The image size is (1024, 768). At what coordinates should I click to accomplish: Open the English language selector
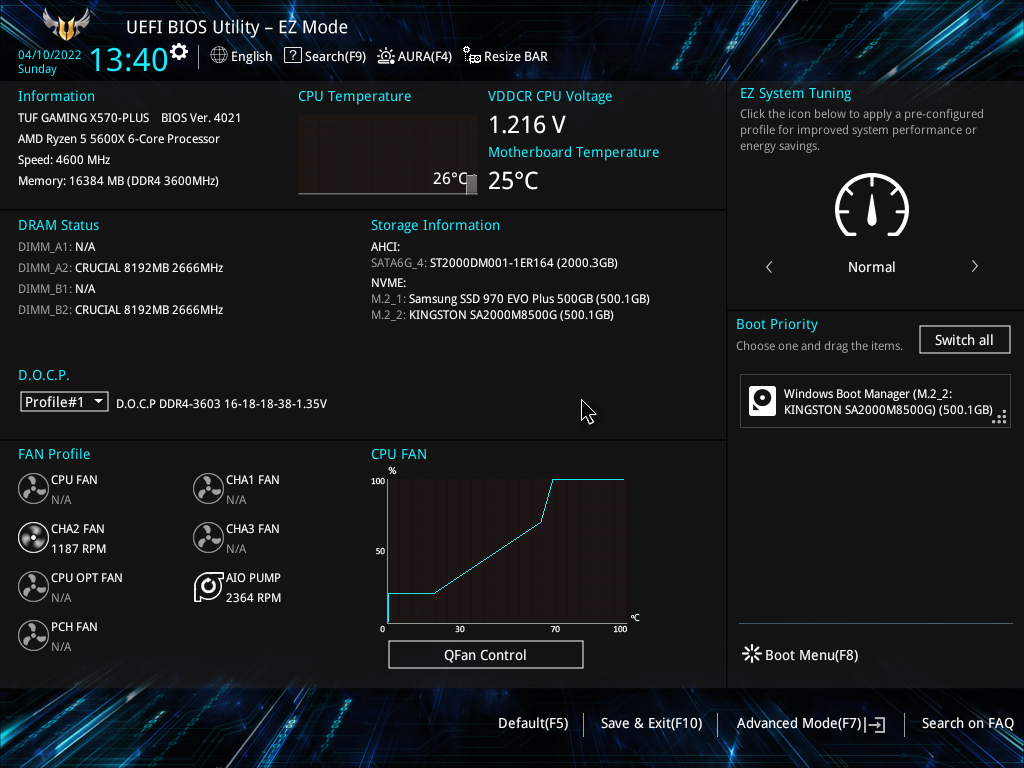[241, 56]
